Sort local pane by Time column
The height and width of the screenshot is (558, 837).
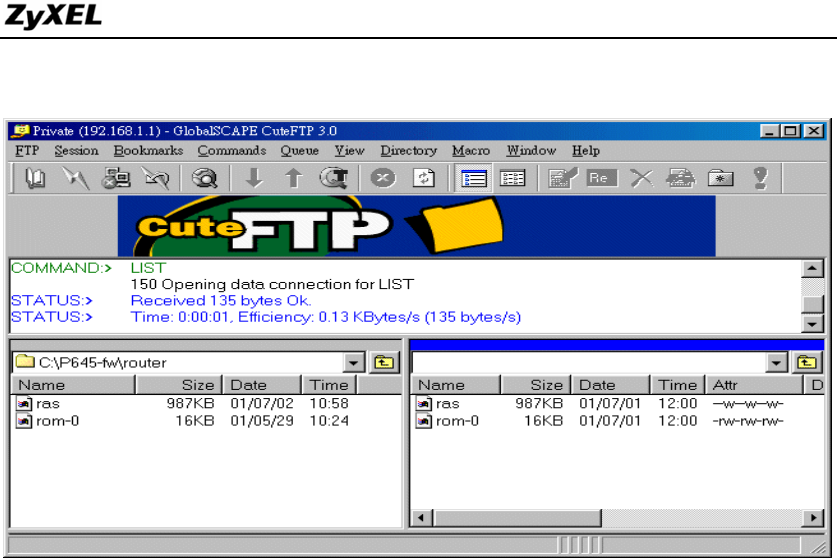[329, 385]
